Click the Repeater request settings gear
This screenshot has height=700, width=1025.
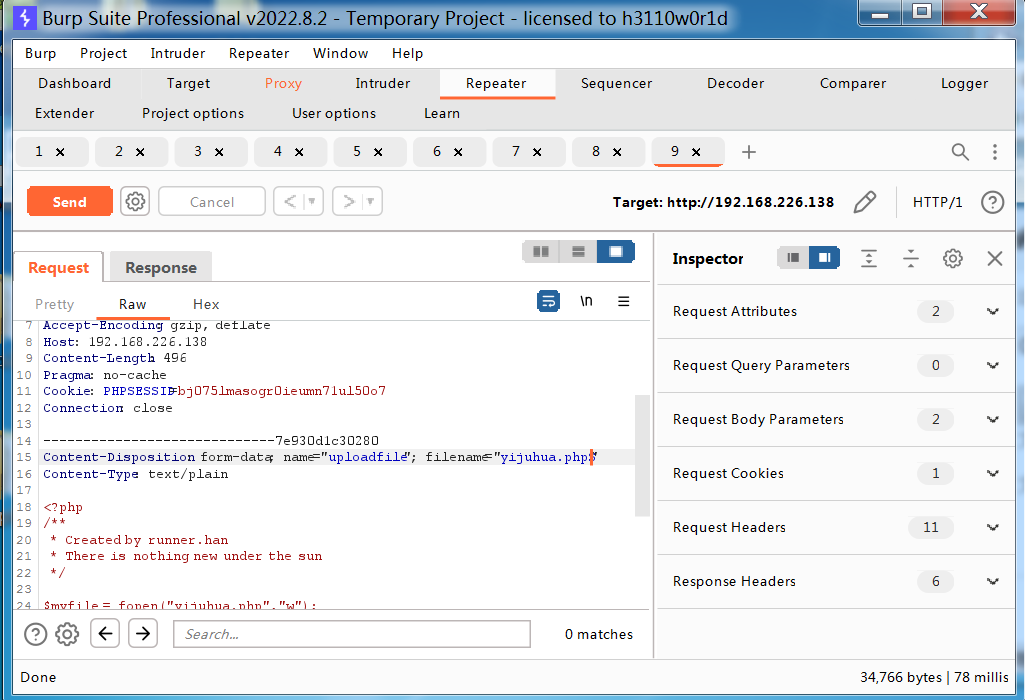coord(135,201)
